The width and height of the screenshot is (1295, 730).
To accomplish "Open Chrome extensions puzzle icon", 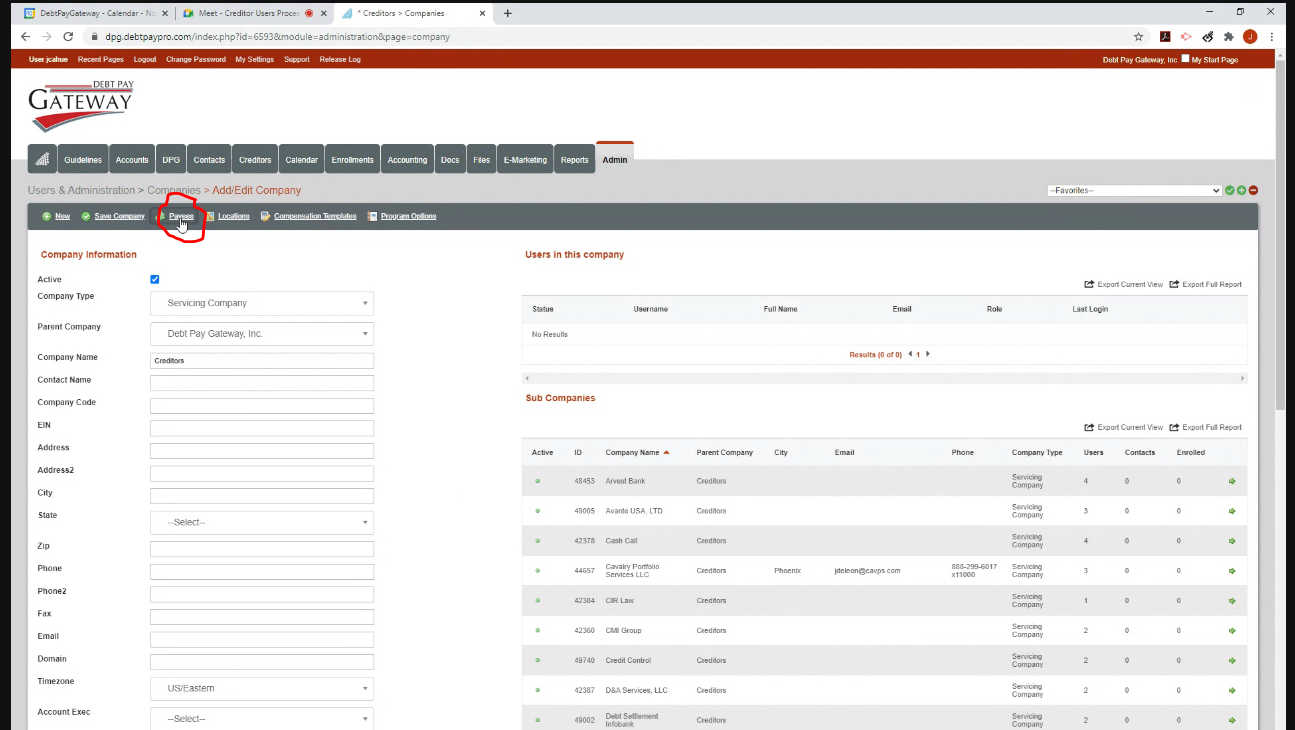I will [1229, 36].
